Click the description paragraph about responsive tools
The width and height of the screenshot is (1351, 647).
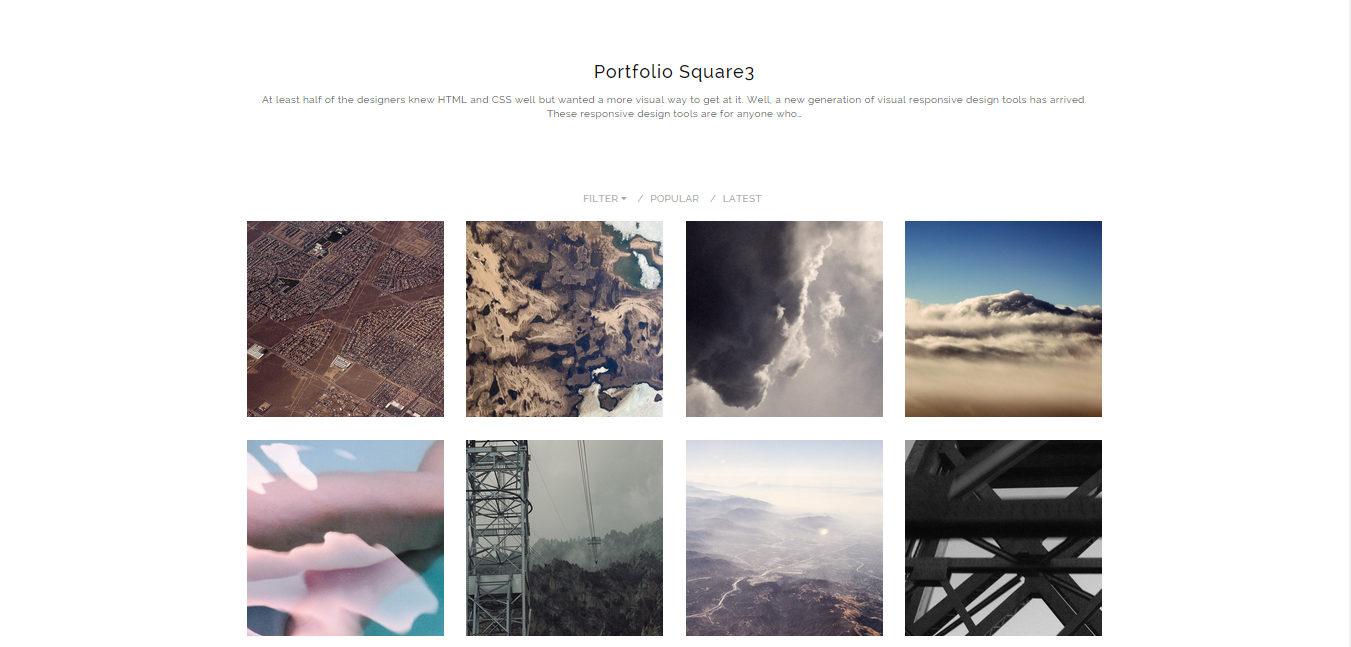[x=674, y=107]
